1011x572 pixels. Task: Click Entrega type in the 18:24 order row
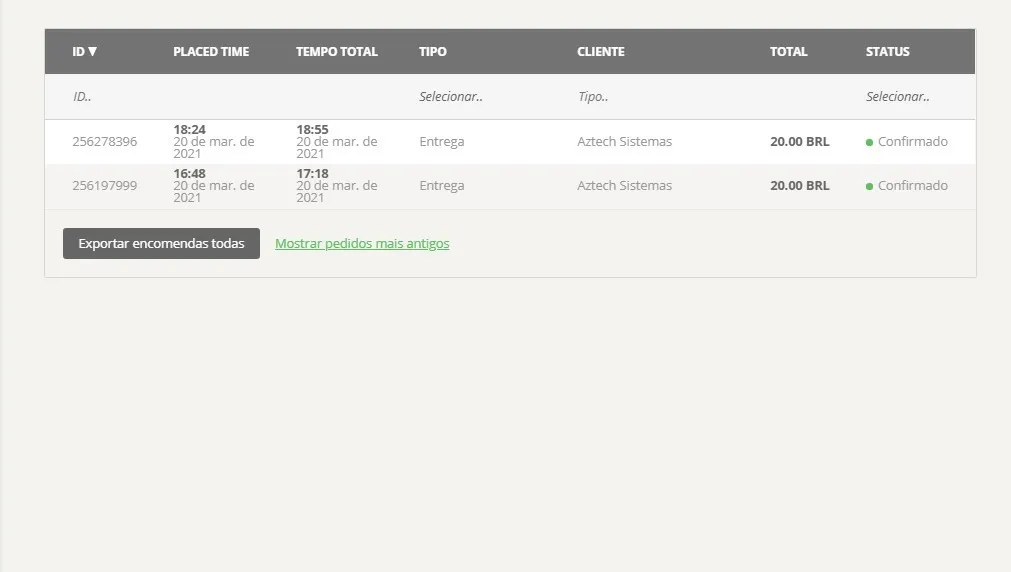click(441, 142)
